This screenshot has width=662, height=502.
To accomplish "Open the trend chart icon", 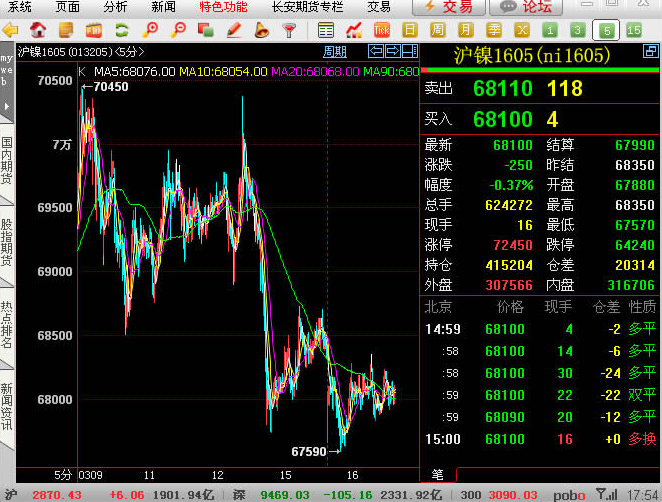I will (354, 30).
